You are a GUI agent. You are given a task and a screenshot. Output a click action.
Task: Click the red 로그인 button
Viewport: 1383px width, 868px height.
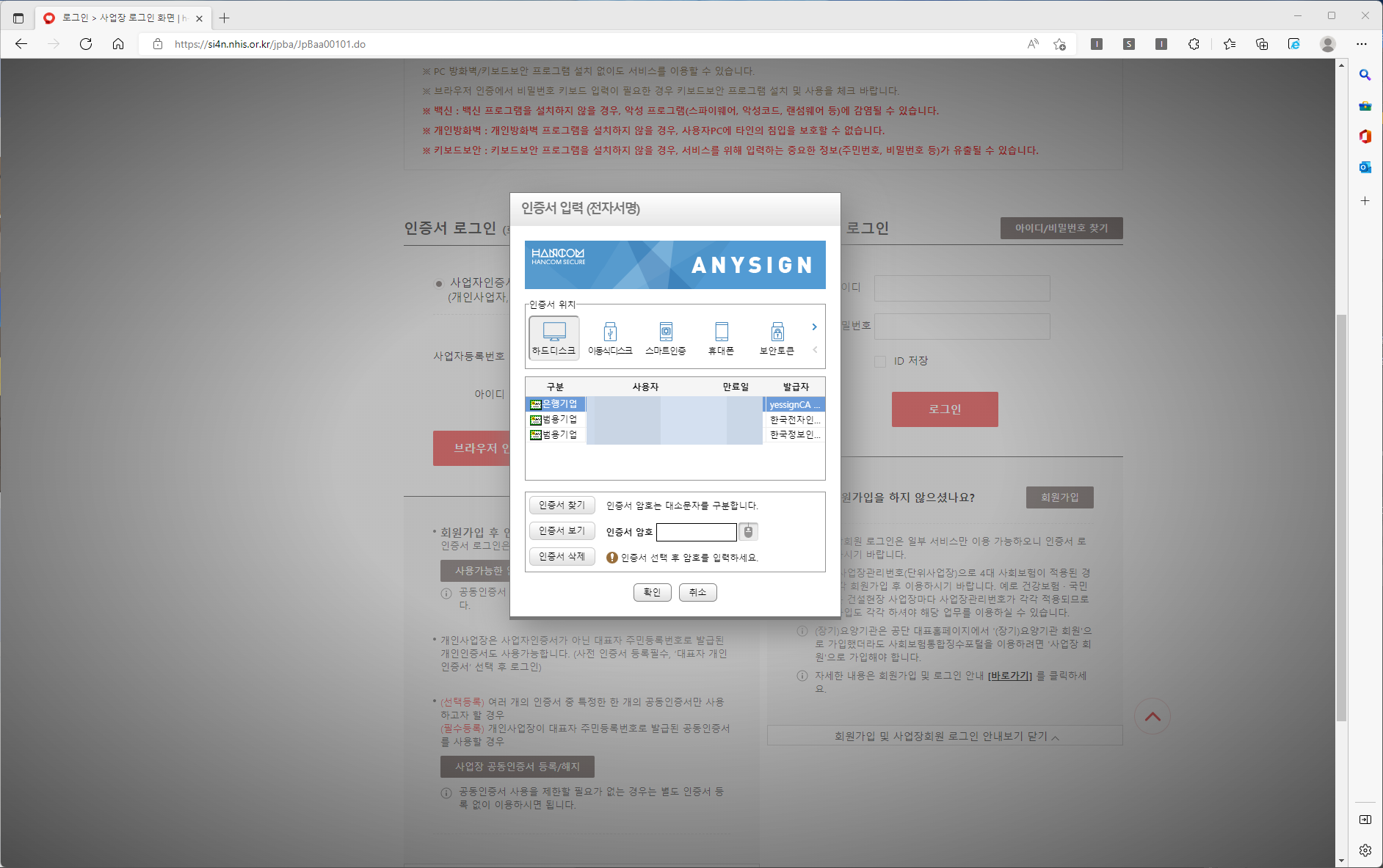point(945,409)
